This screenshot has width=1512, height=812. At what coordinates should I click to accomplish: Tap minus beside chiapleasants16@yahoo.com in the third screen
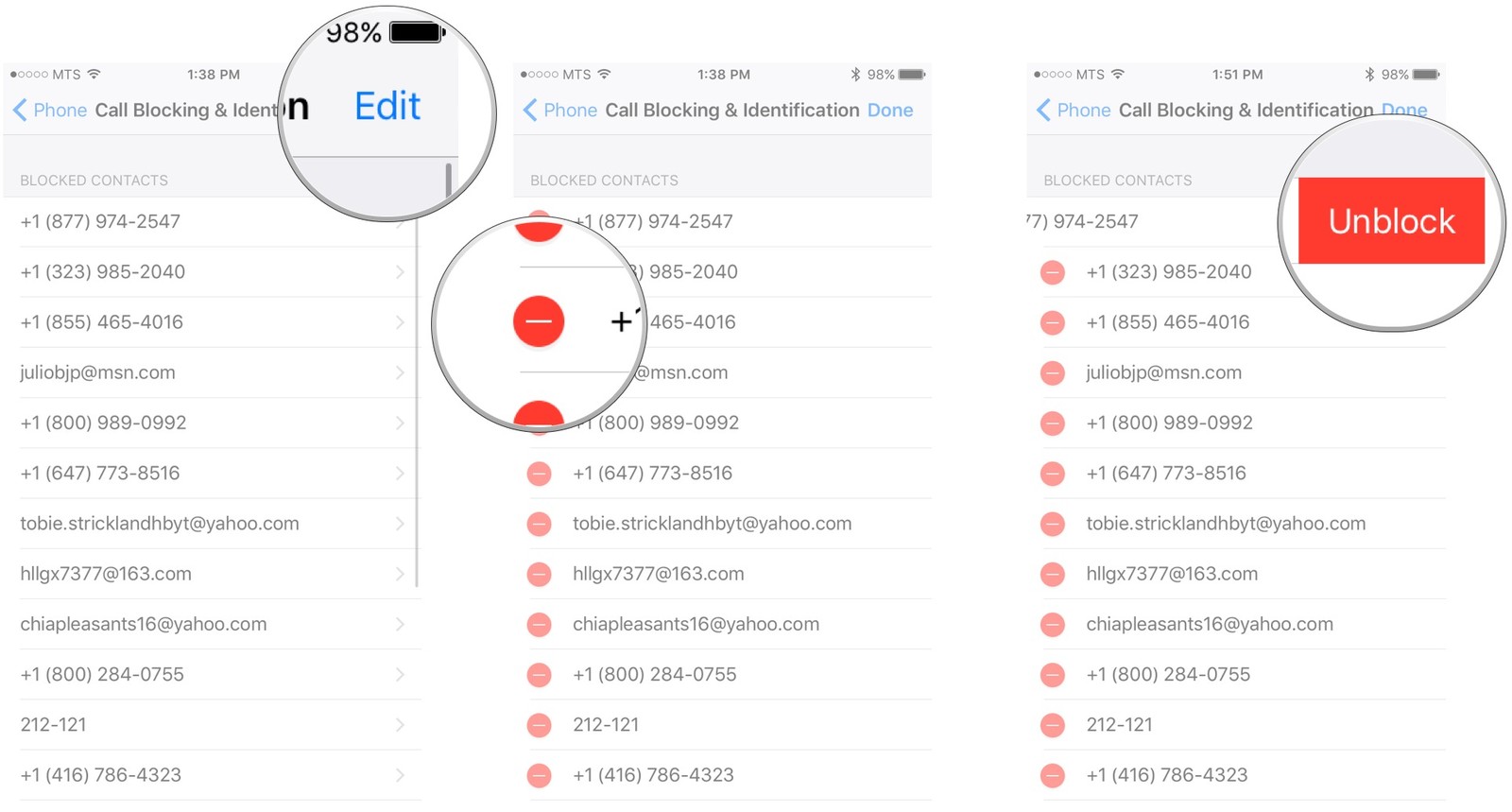click(x=1053, y=625)
